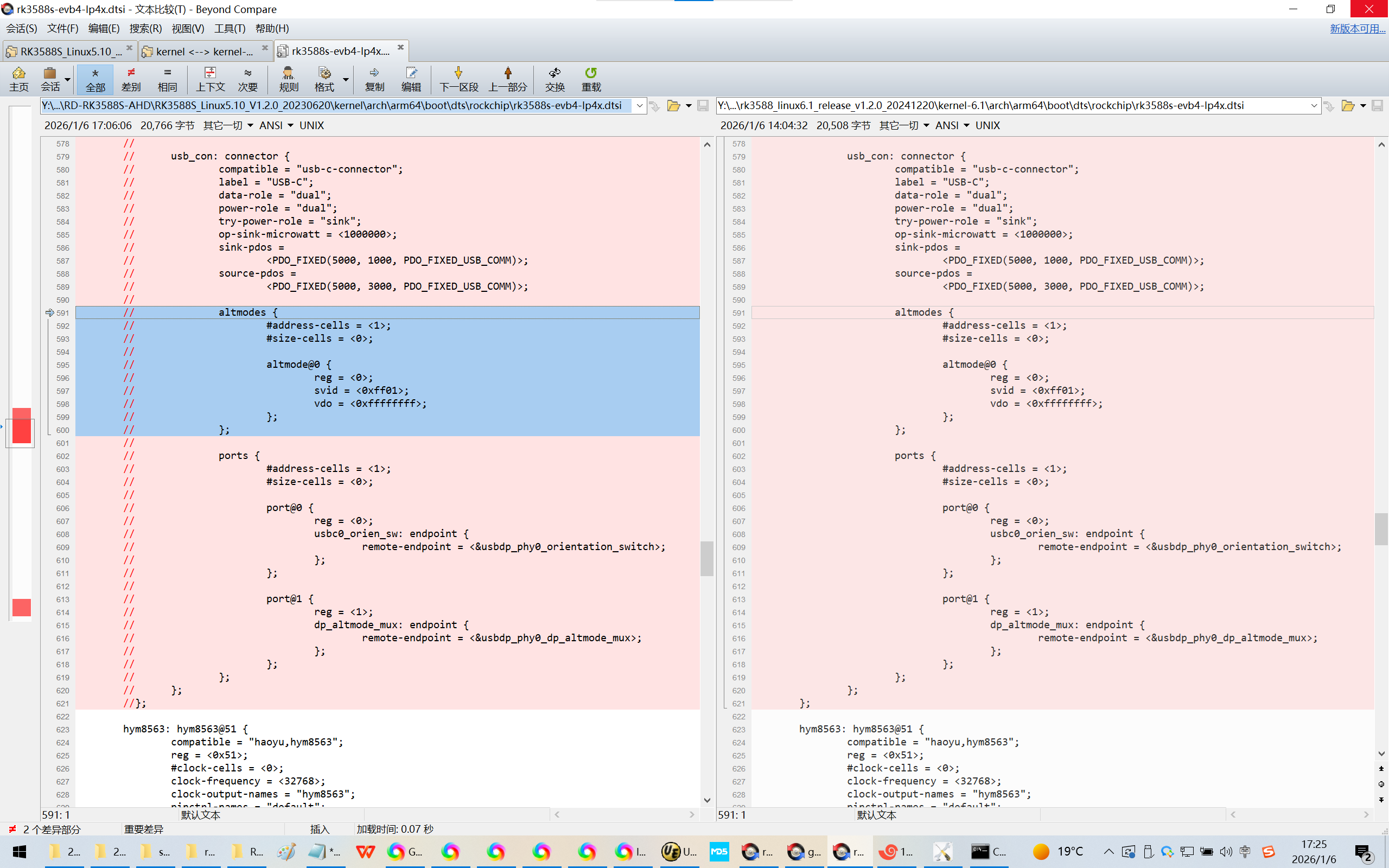Jump to 下一区段 next difference section
Viewport: 1389px width, 868px height.
458,79
